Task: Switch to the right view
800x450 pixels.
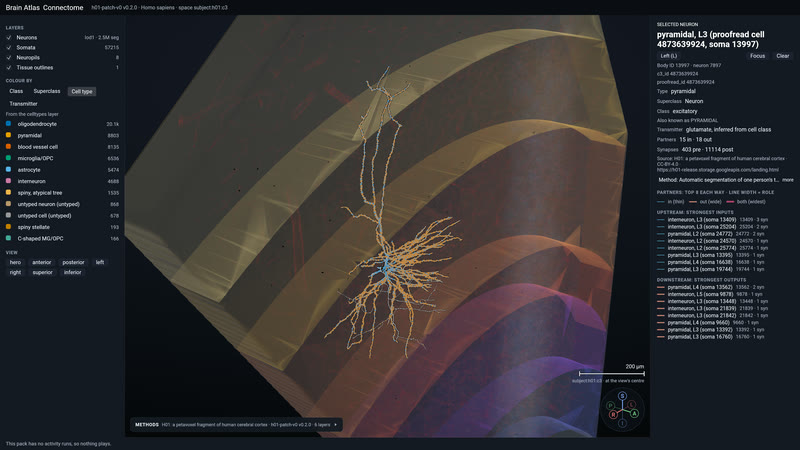Action: click(15, 272)
